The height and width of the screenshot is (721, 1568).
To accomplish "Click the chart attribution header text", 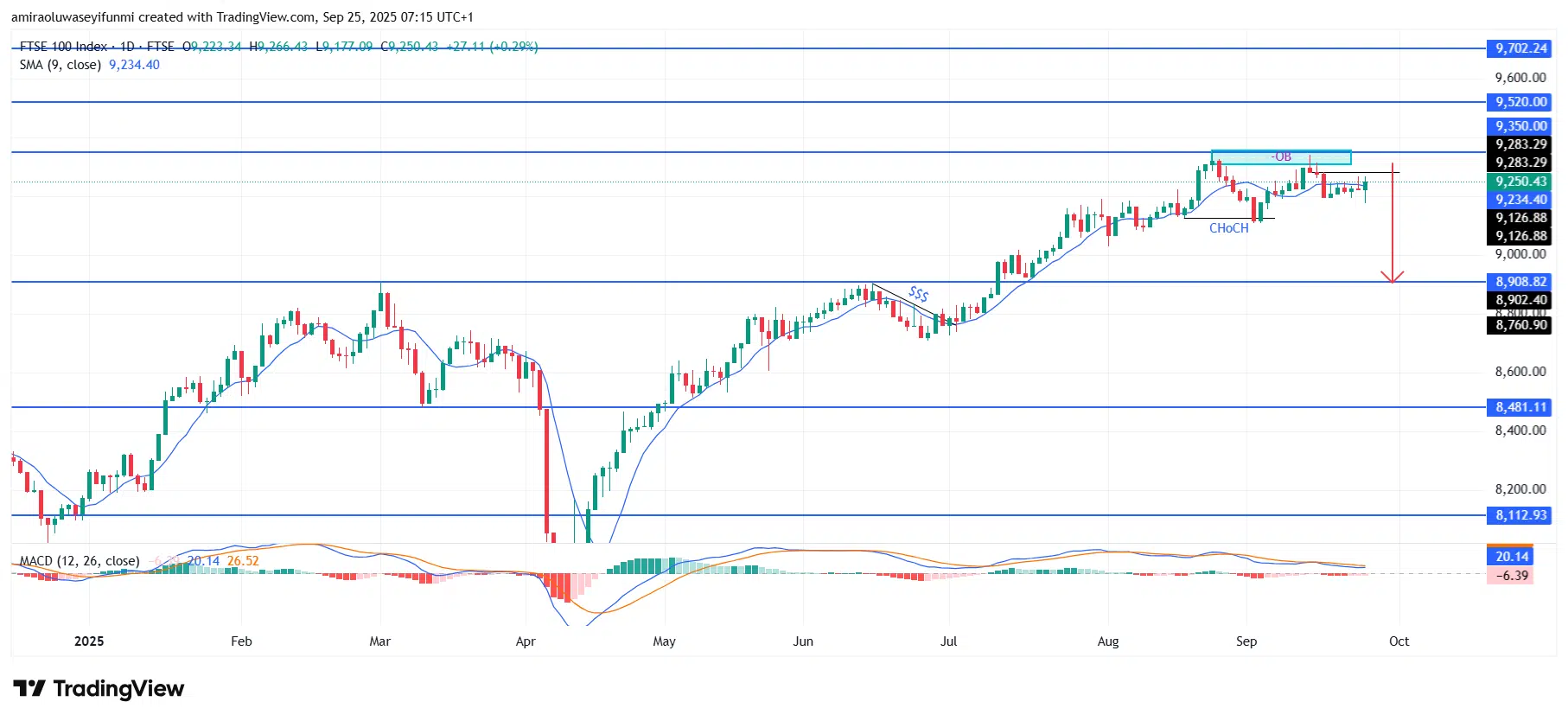I will [x=242, y=17].
